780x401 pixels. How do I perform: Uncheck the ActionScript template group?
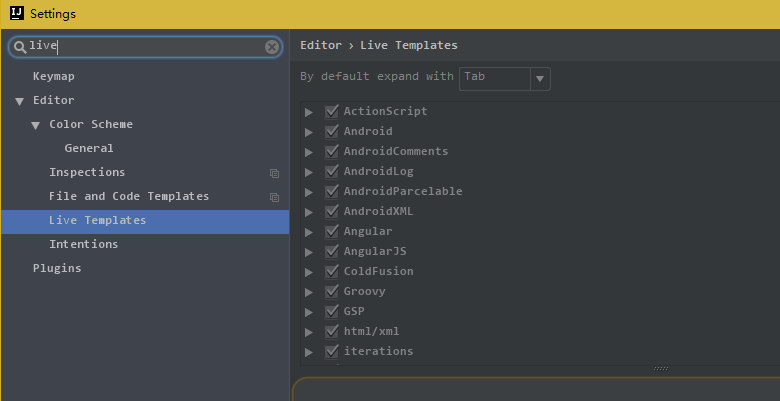[332, 111]
